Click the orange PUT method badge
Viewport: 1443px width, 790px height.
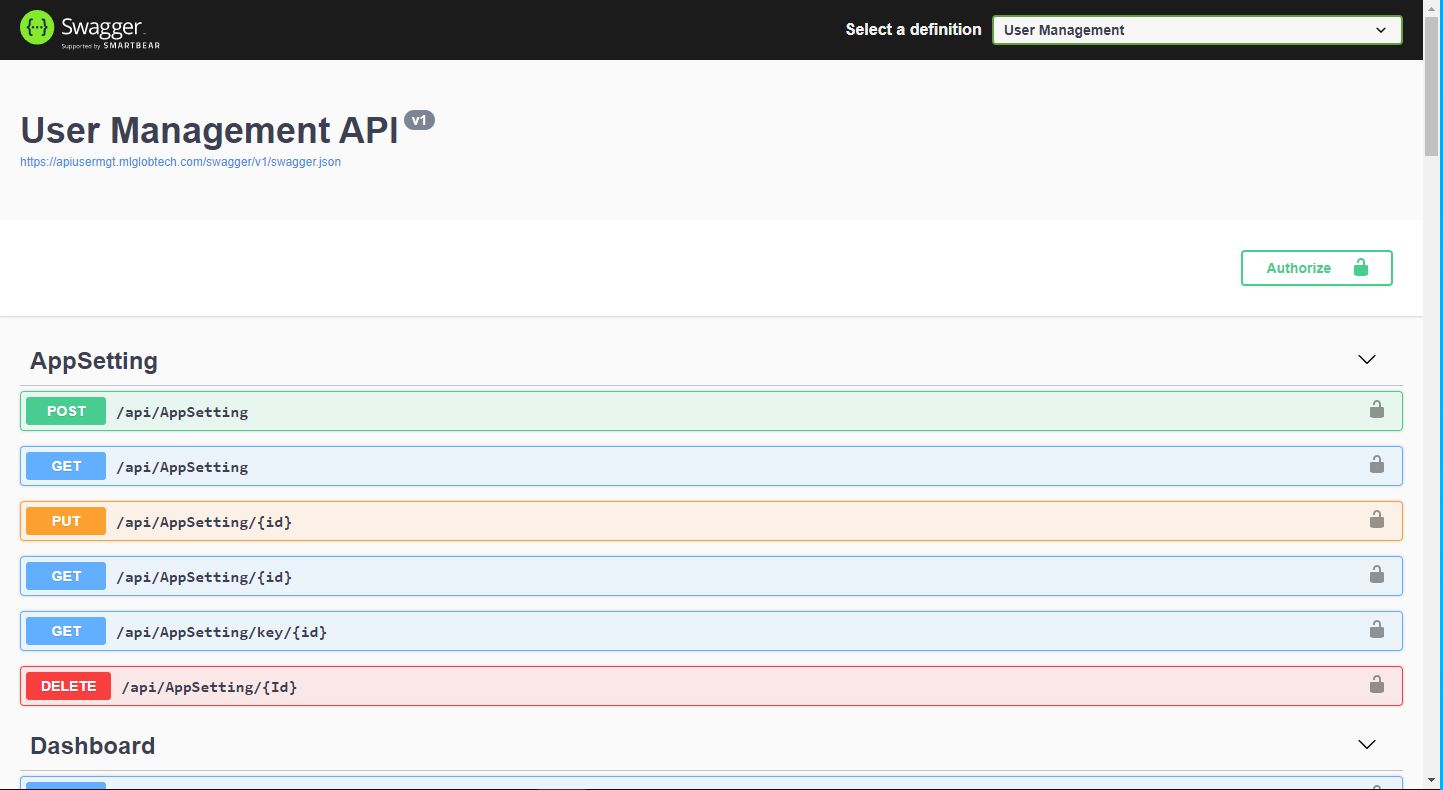66,521
